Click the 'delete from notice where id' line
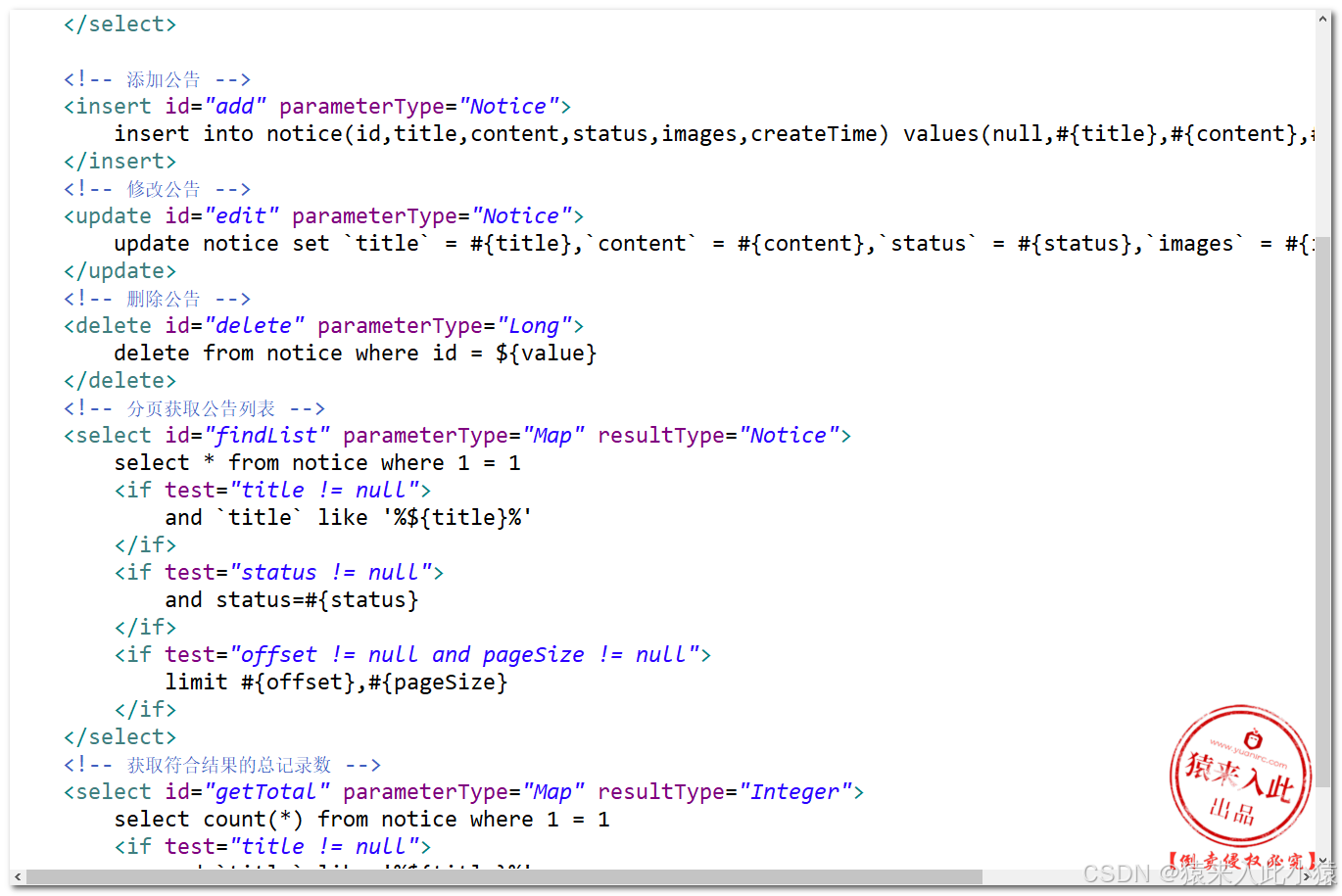 [356, 354]
